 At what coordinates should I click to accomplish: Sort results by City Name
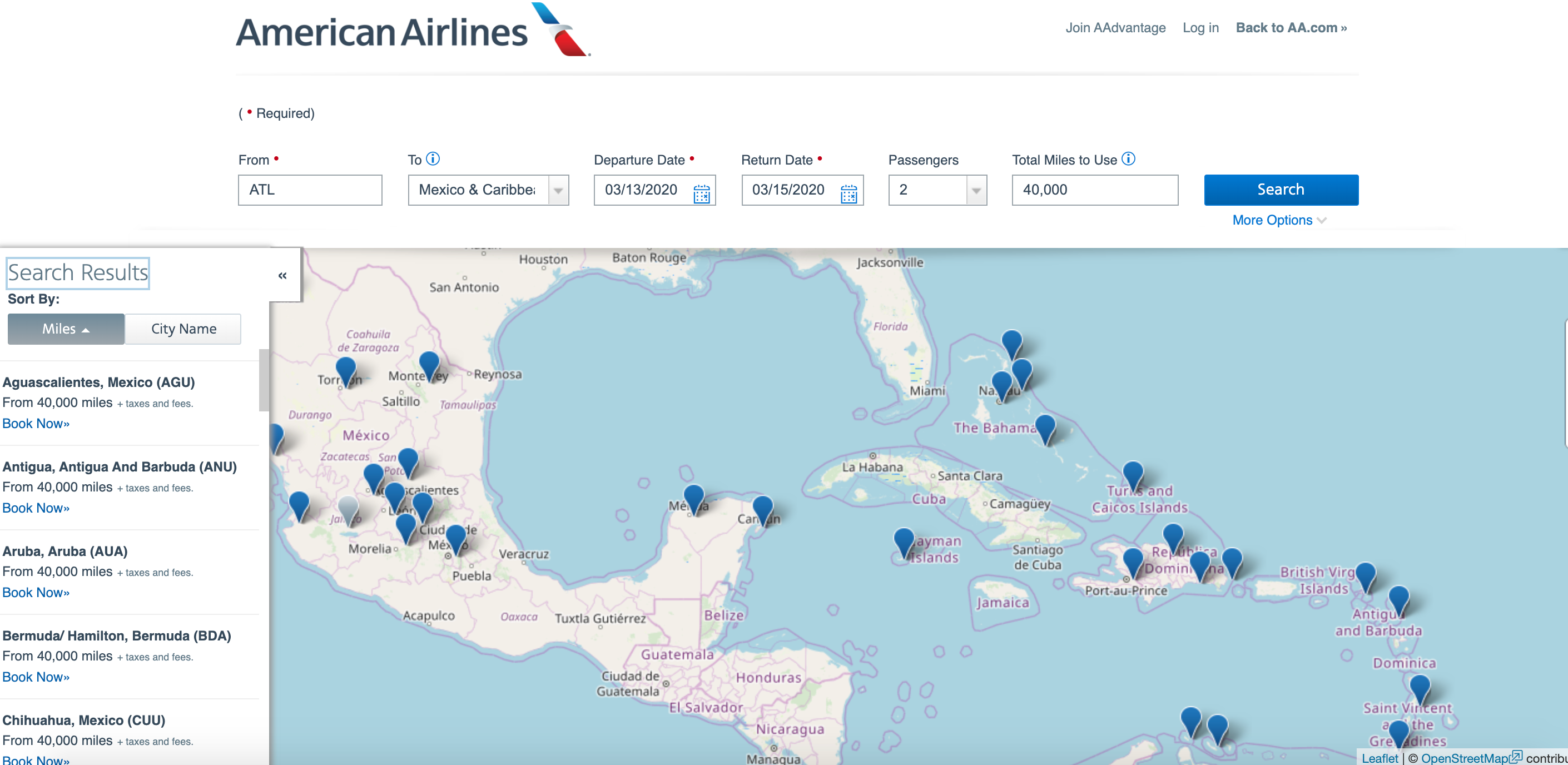(183, 329)
